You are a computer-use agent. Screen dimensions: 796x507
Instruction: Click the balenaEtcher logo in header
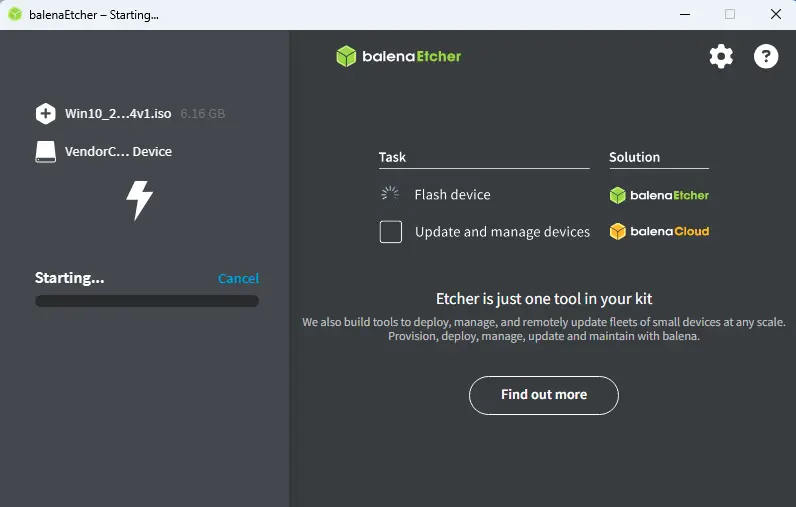click(399, 56)
